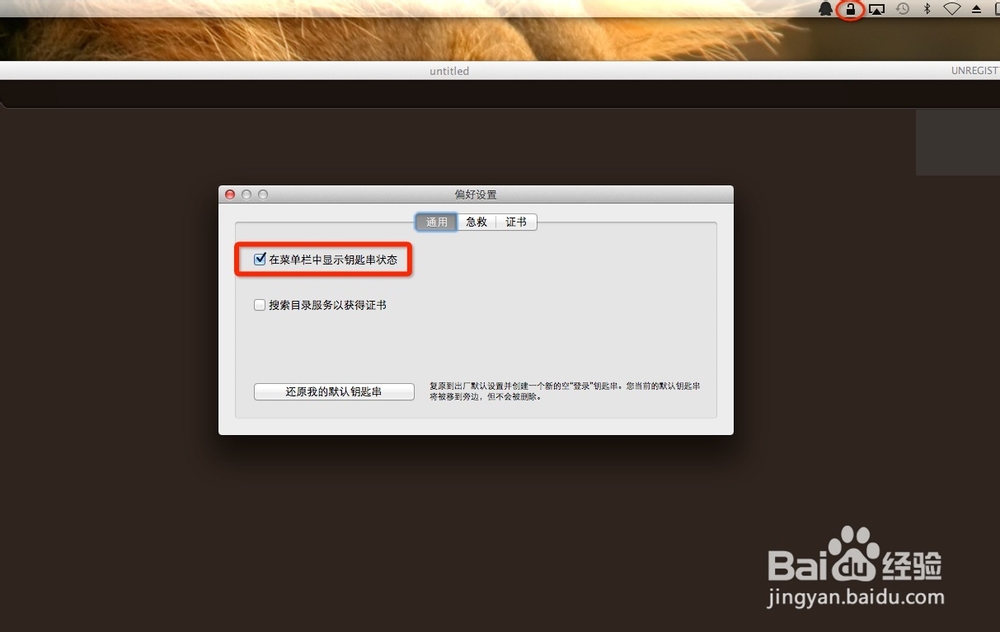Open the Time Machine menu bar icon
1000x632 pixels.
[x=903, y=9]
